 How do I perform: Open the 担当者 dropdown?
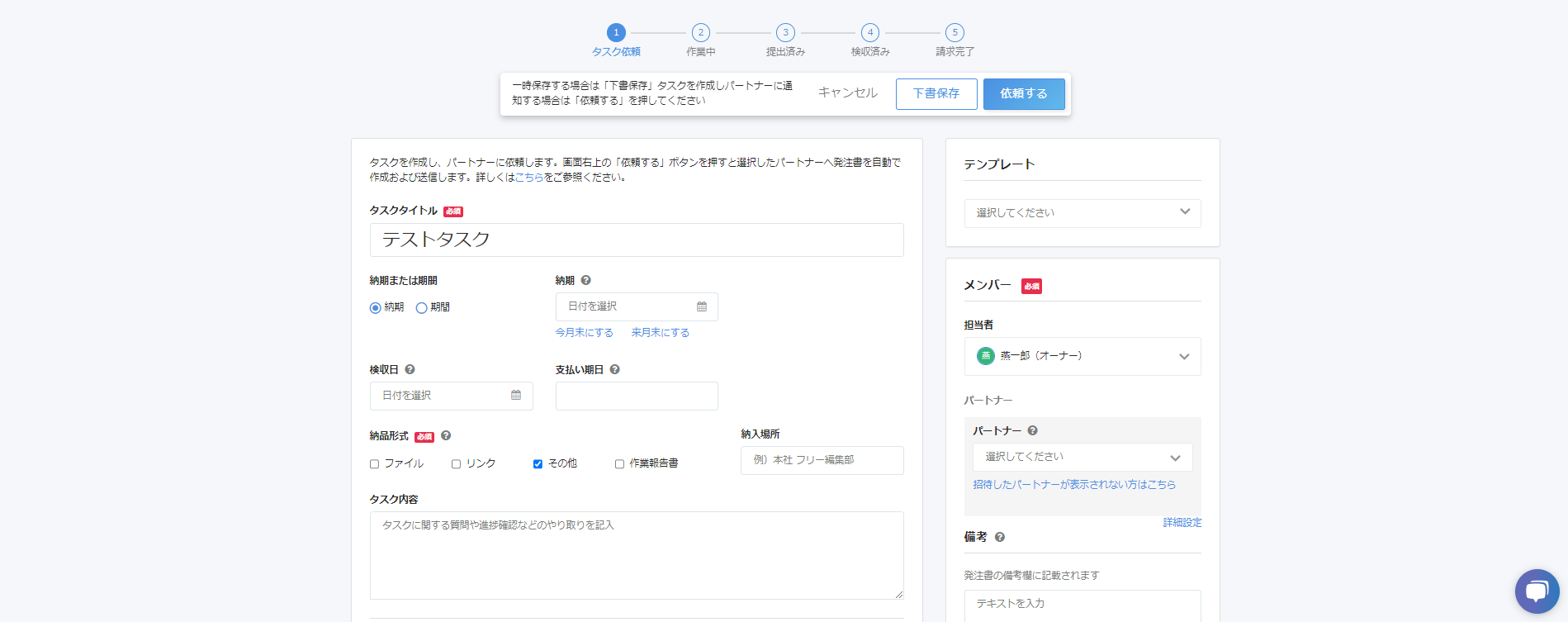1082,356
